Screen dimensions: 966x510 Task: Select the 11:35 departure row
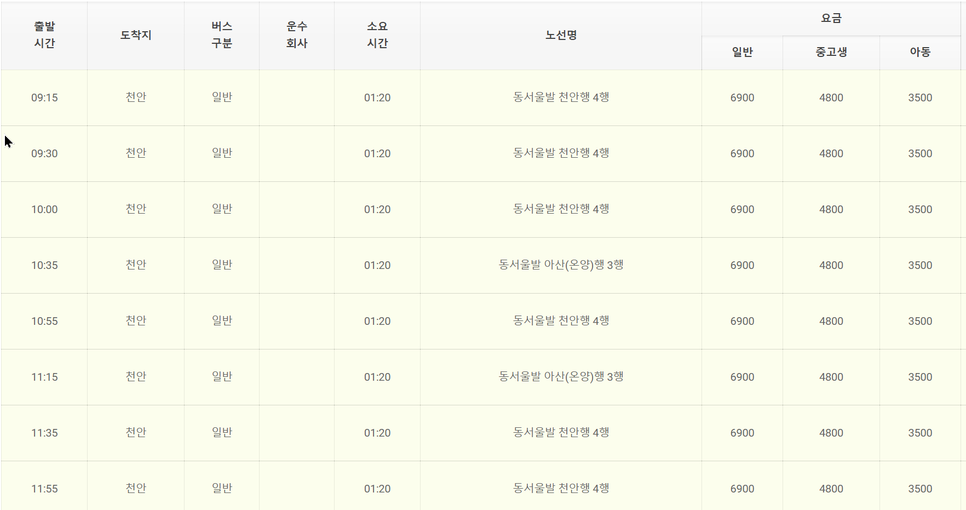tap(481, 433)
